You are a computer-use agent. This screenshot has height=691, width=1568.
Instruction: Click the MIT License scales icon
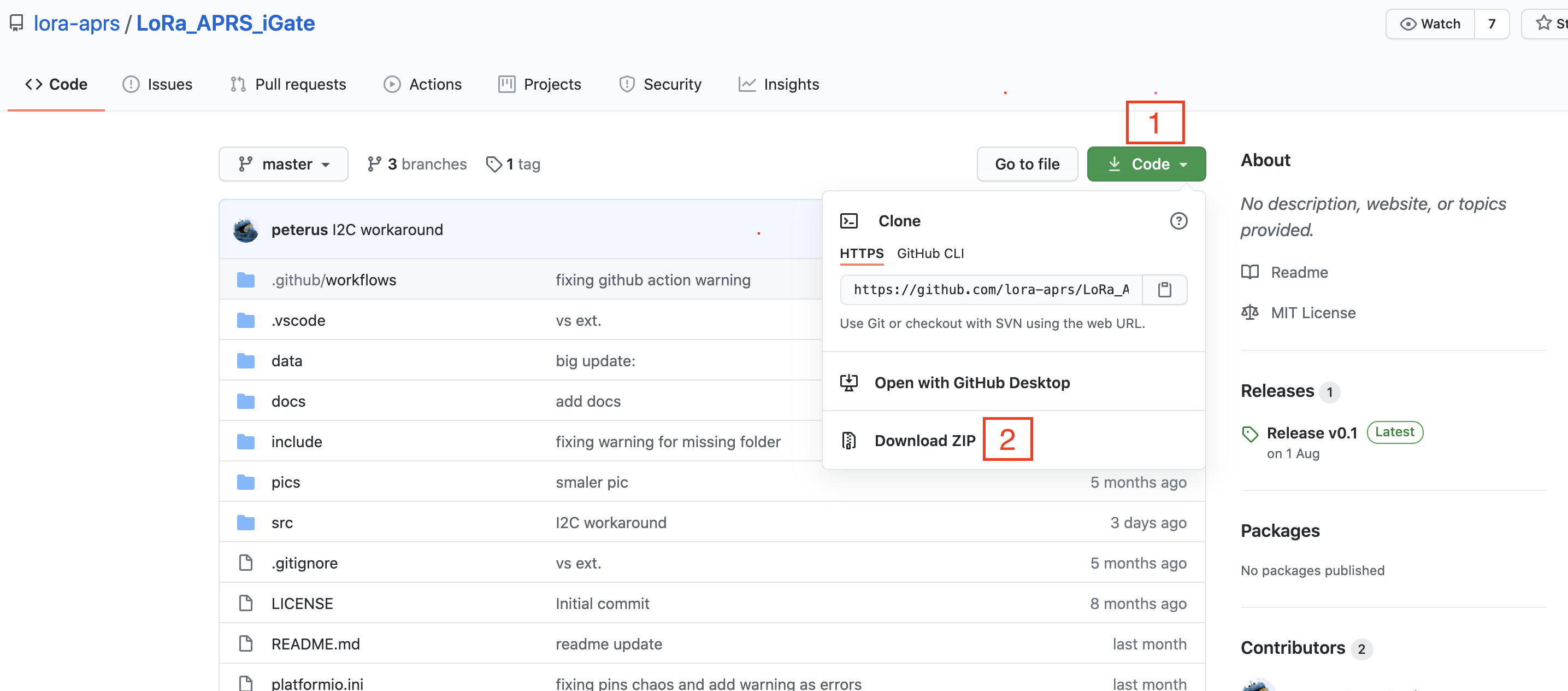[x=1249, y=312]
